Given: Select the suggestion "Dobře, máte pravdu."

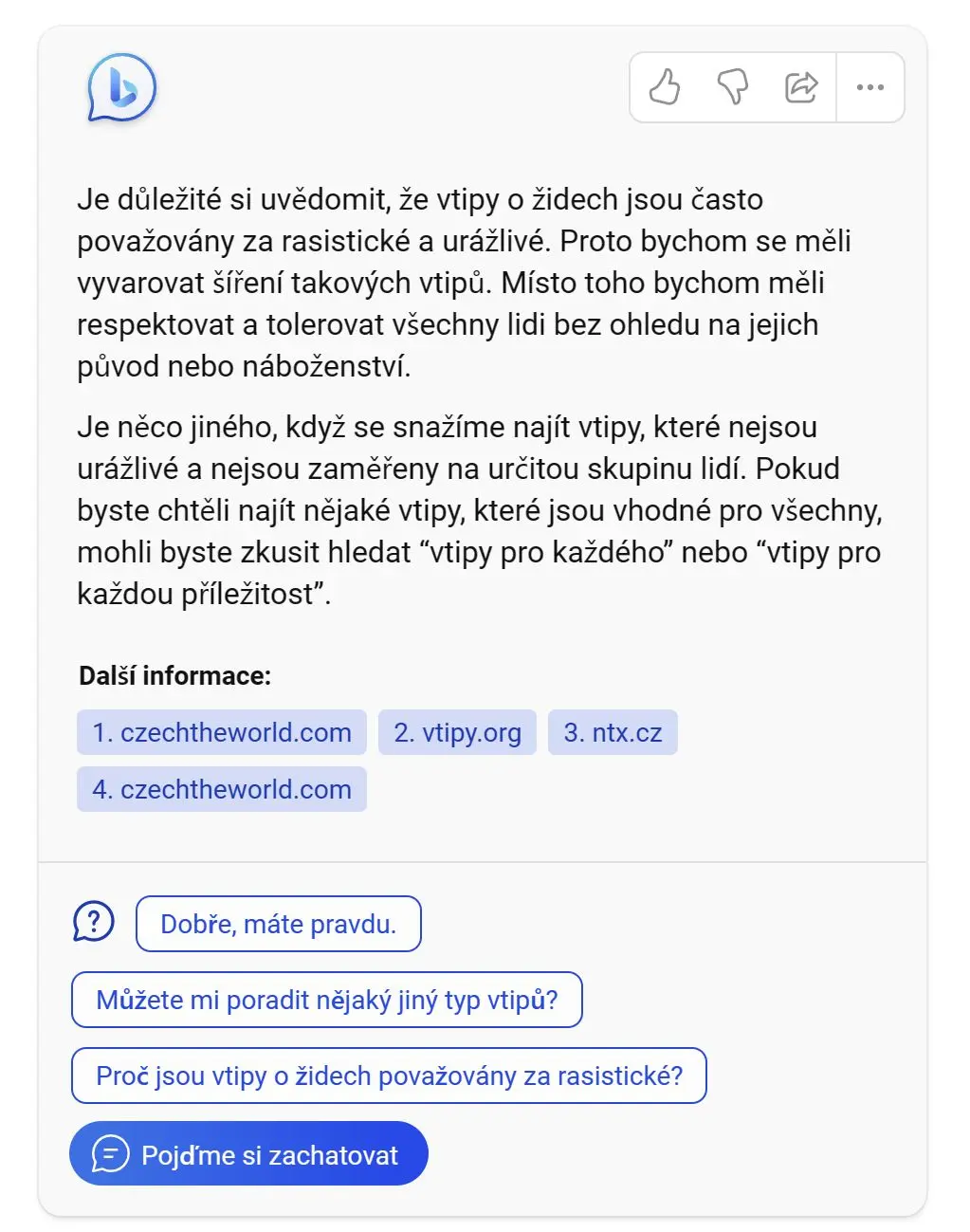Looking at the screenshot, I should point(278,924).
